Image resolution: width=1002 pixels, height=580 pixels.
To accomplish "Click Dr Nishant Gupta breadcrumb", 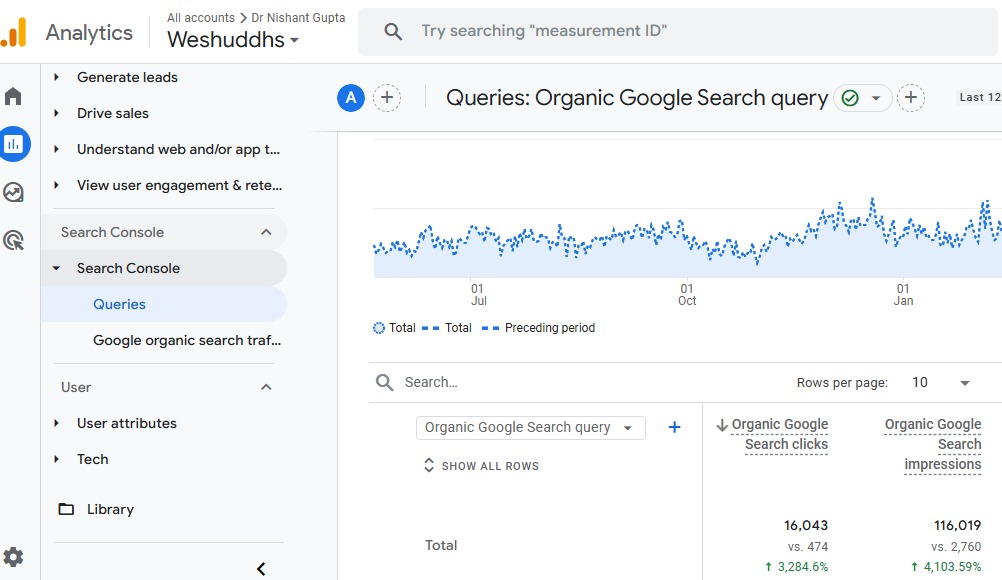I will pyautogui.click(x=298, y=18).
